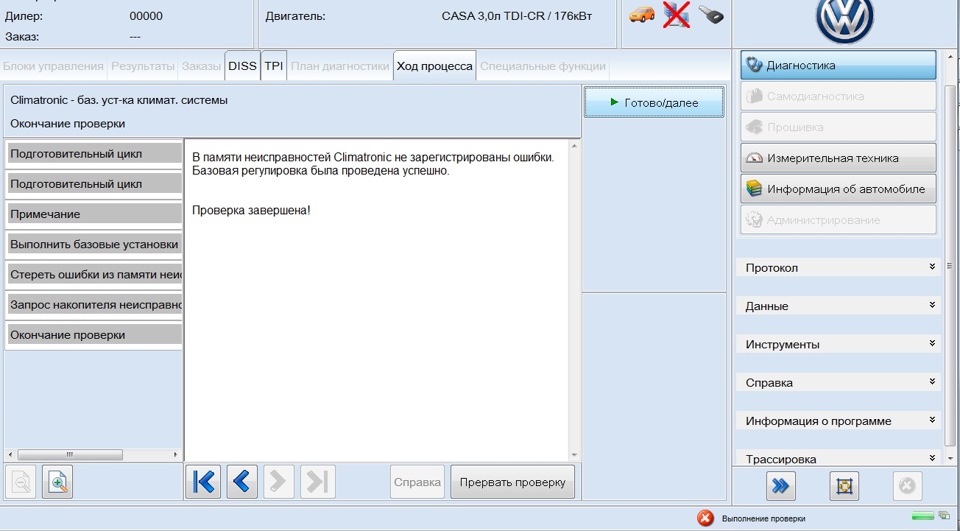
Task: Switch to DISS tab
Action: pos(242,66)
